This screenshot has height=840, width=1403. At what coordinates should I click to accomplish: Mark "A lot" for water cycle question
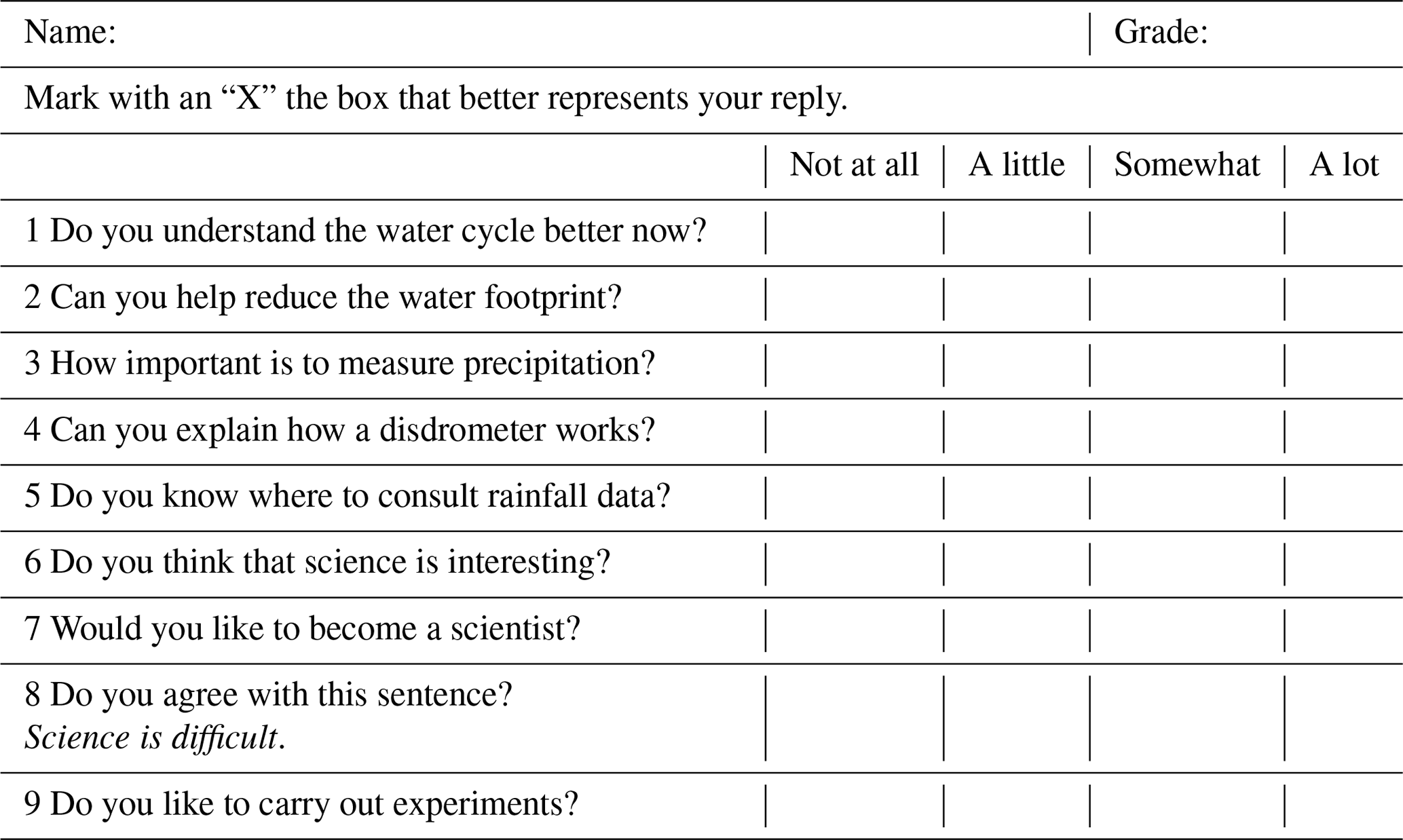[1343, 232]
